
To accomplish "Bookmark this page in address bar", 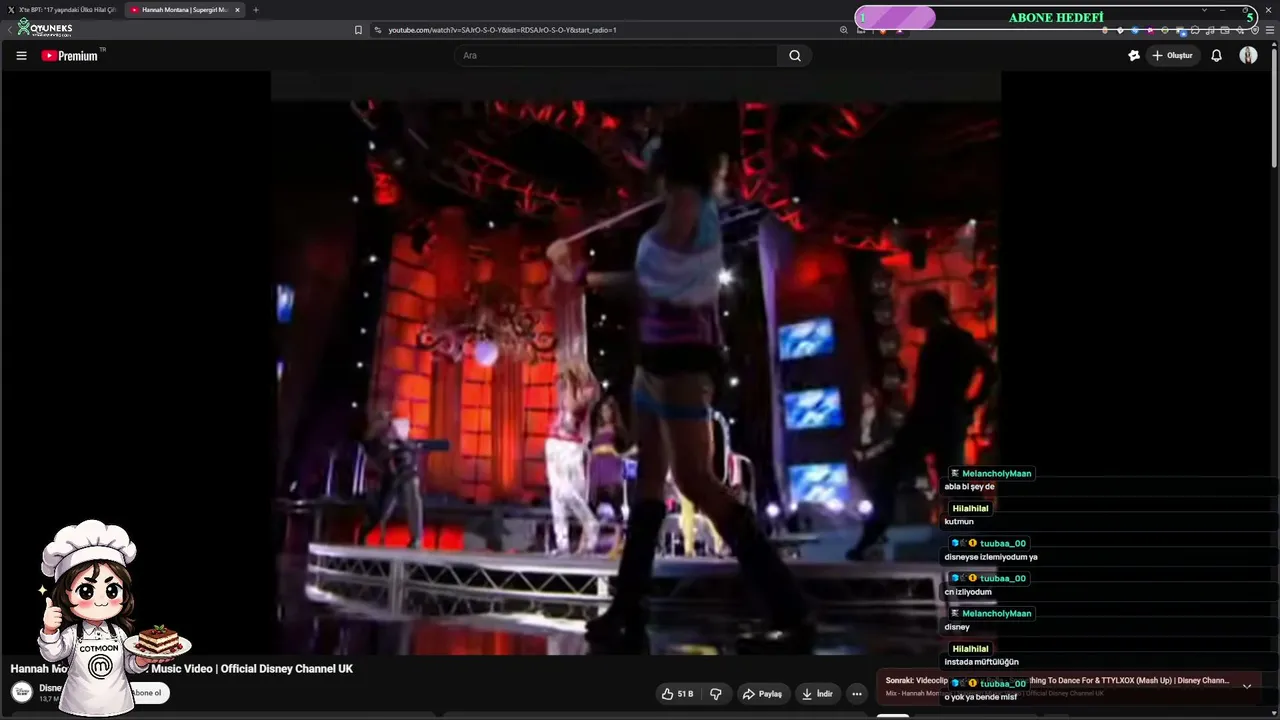I will coord(358,30).
